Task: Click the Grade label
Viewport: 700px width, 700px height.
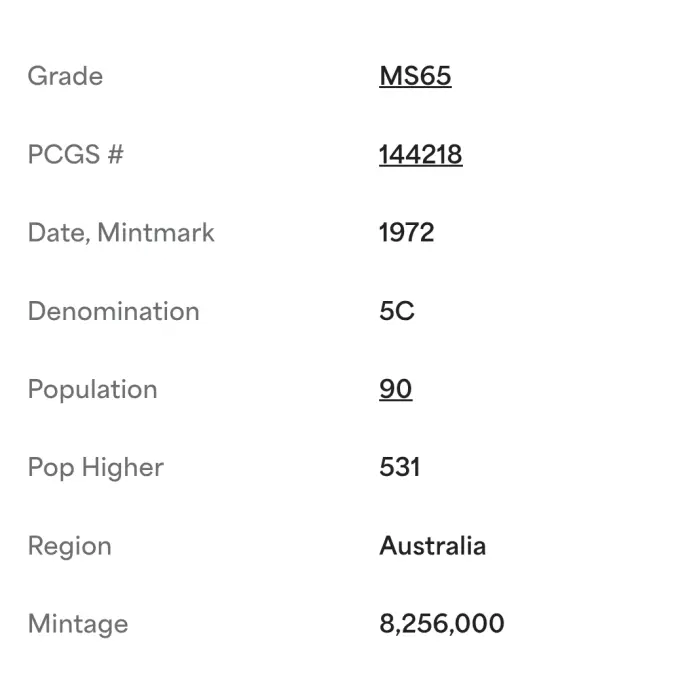Action: coord(65,76)
